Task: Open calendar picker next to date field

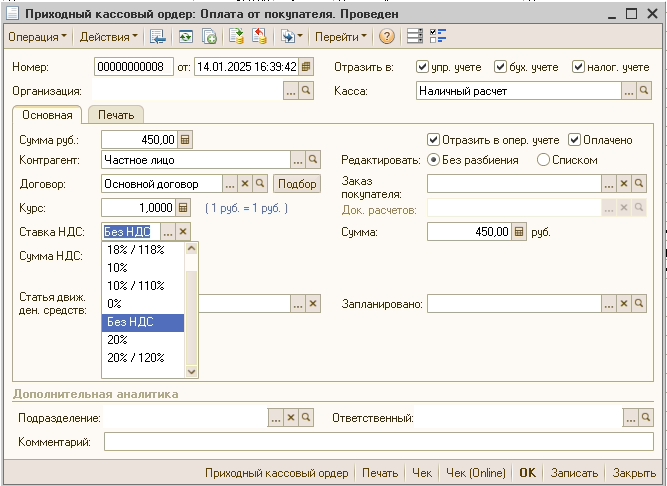Action: (x=306, y=67)
